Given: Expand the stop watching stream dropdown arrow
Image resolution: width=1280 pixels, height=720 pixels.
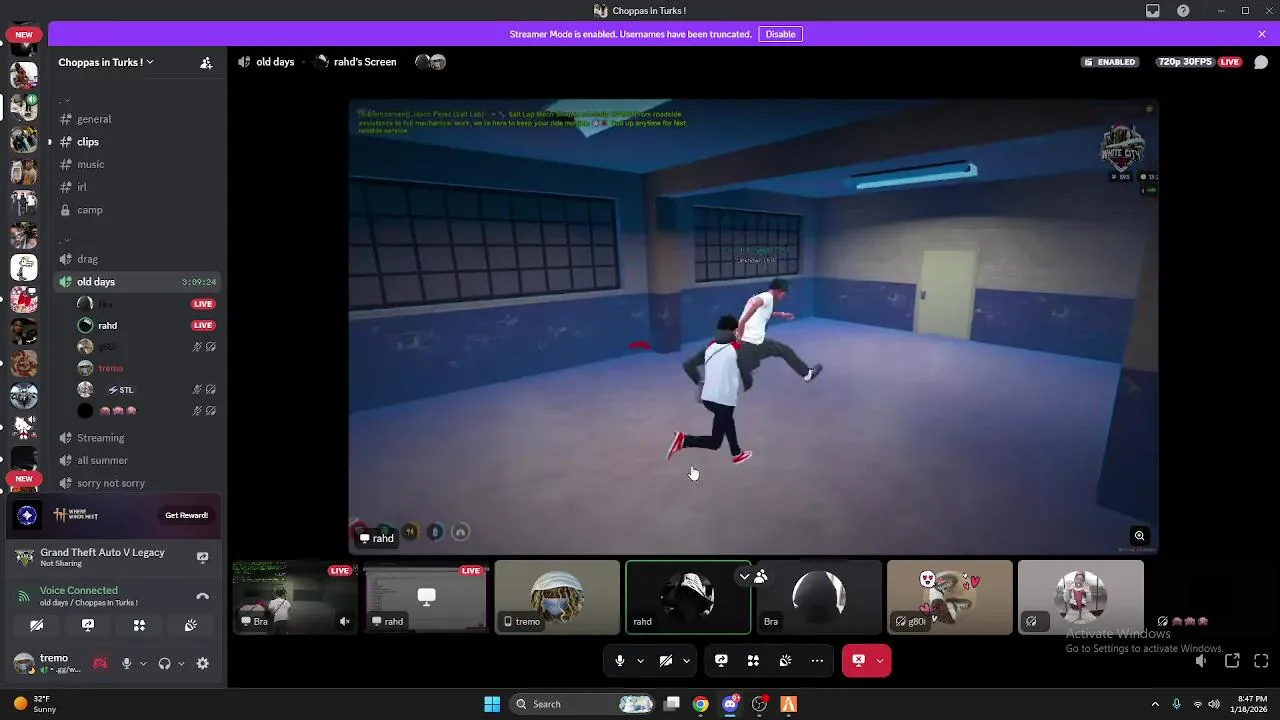Looking at the screenshot, I should pos(880,660).
